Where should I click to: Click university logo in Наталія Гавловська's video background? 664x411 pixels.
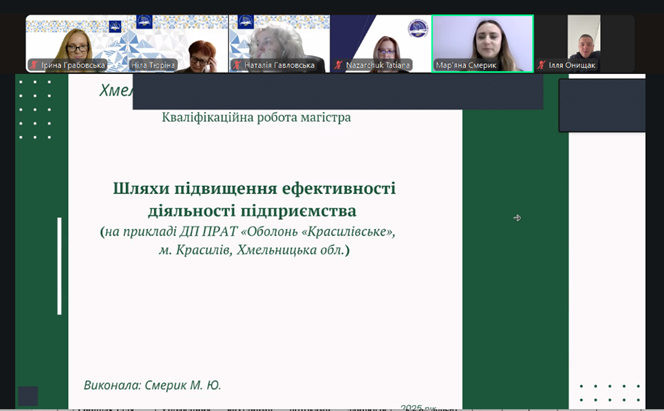[241, 21]
